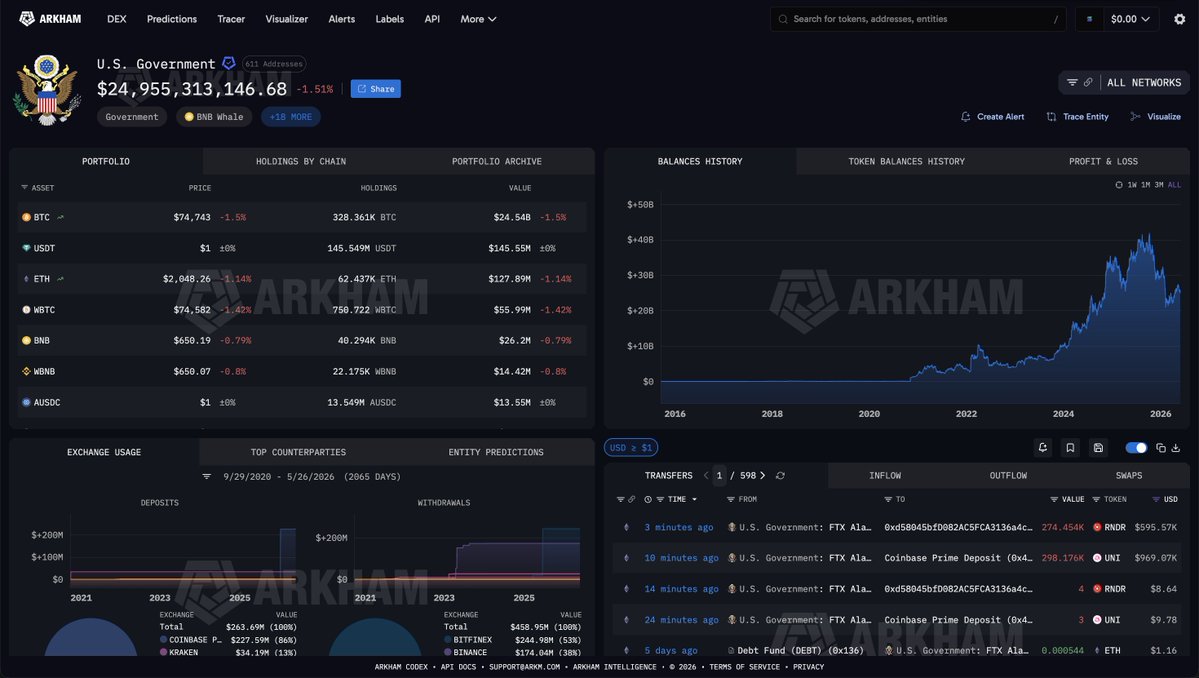Image resolution: width=1199 pixels, height=678 pixels.
Task: Click the WBNB asset row name
Action: point(44,371)
